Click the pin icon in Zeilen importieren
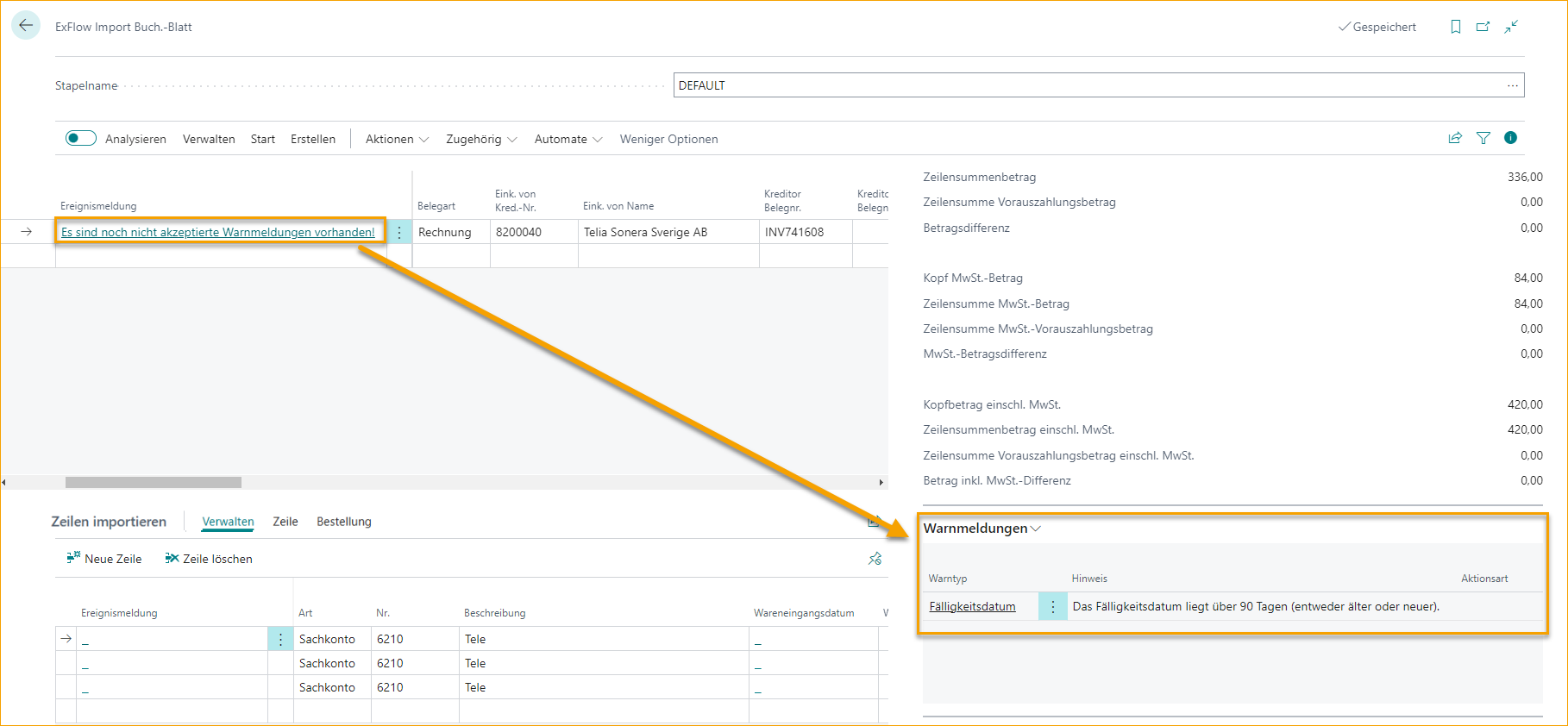Viewport: 1568px width, 726px height. 875,559
